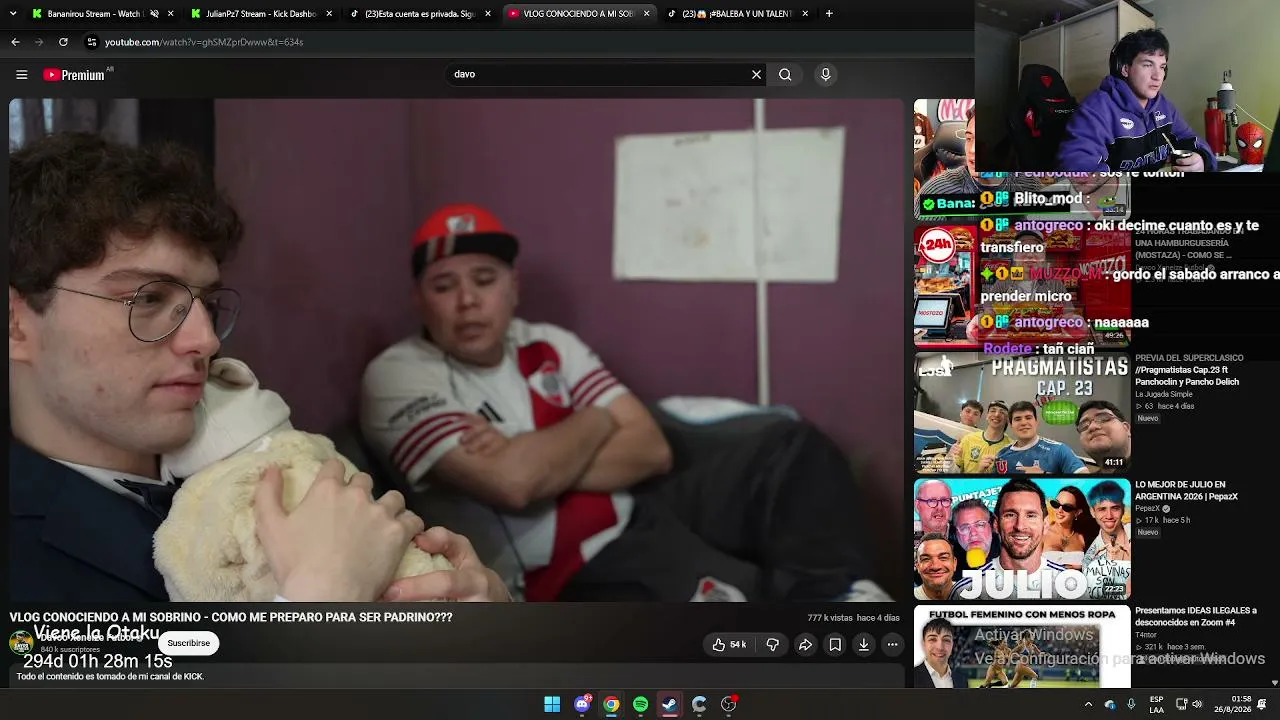
Task: Switch to the BALEBA Y UN TALENTO tab
Action: [737, 14]
